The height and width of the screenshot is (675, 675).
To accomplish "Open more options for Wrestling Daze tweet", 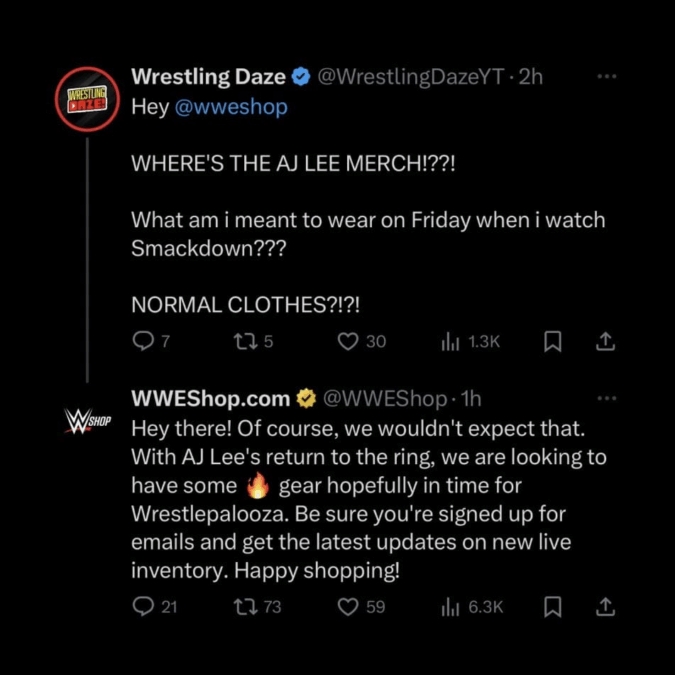I will [606, 77].
